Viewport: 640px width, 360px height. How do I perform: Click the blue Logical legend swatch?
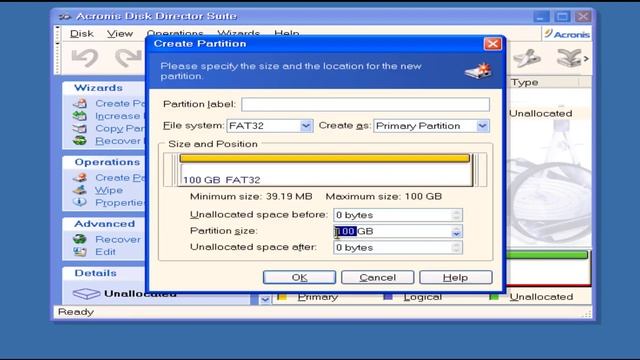pos(388,297)
